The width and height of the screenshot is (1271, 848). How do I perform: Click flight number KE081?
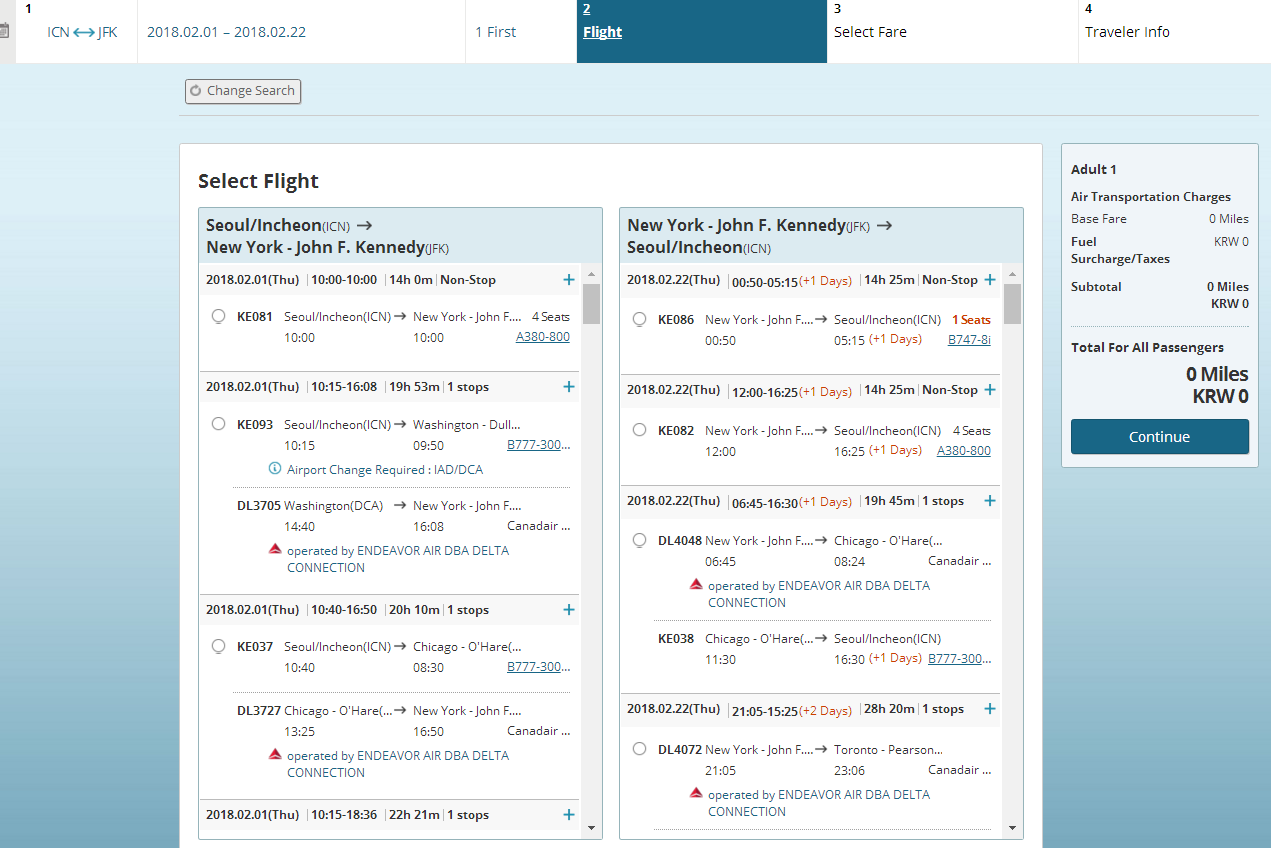point(255,317)
